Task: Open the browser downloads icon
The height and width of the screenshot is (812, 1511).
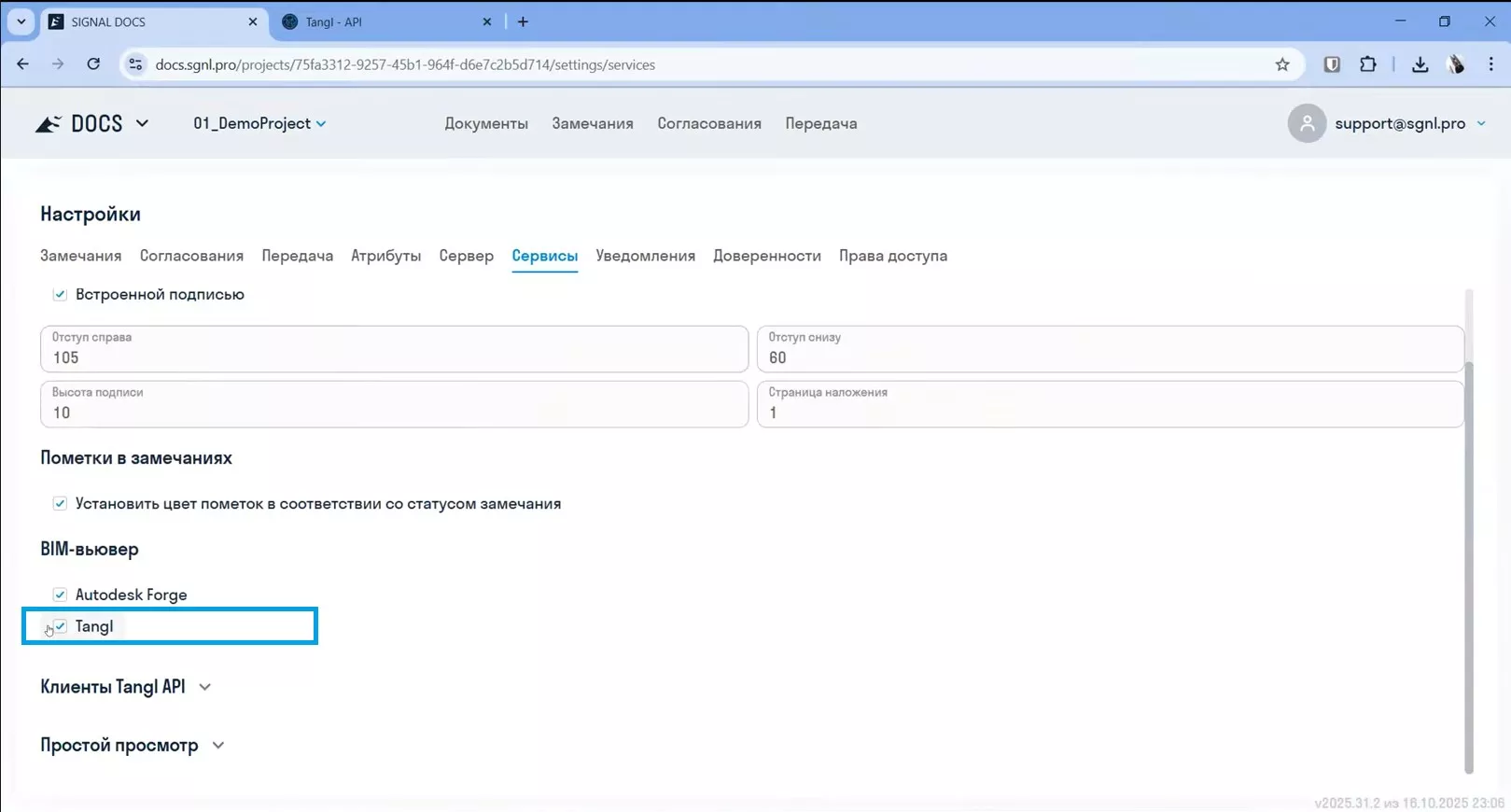Action: [1420, 64]
